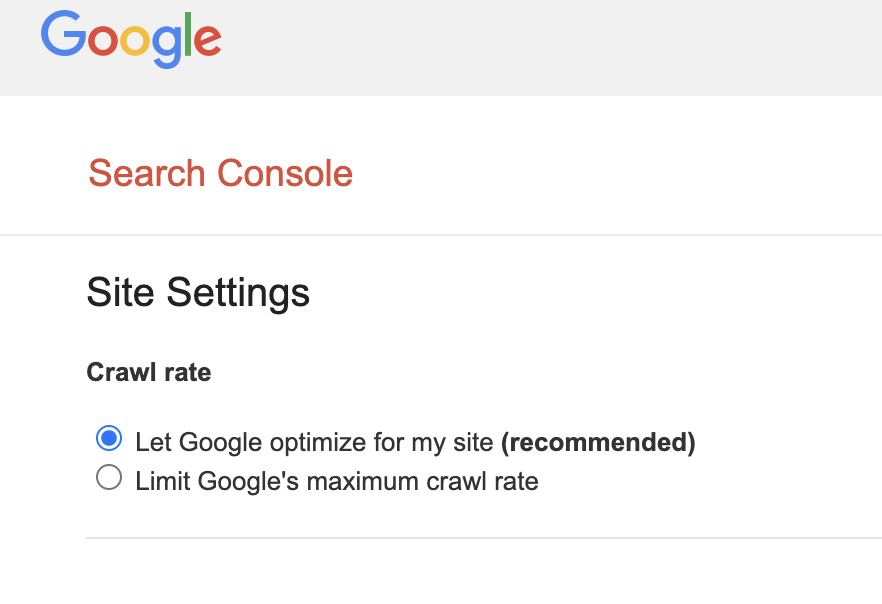Click the word 'Settings' in the heading
Image resolution: width=882 pixels, height=604 pixels.
pos(238,294)
